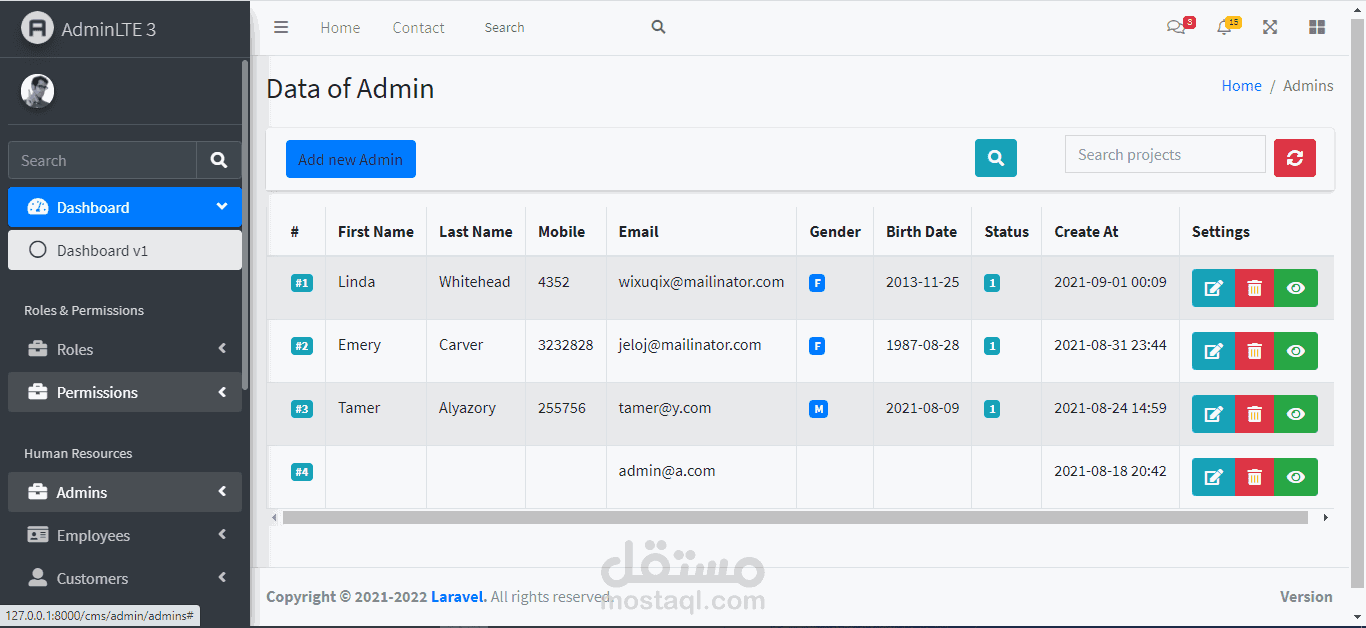Delete the admin@a.com row
1366x628 pixels.
click(1255, 477)
